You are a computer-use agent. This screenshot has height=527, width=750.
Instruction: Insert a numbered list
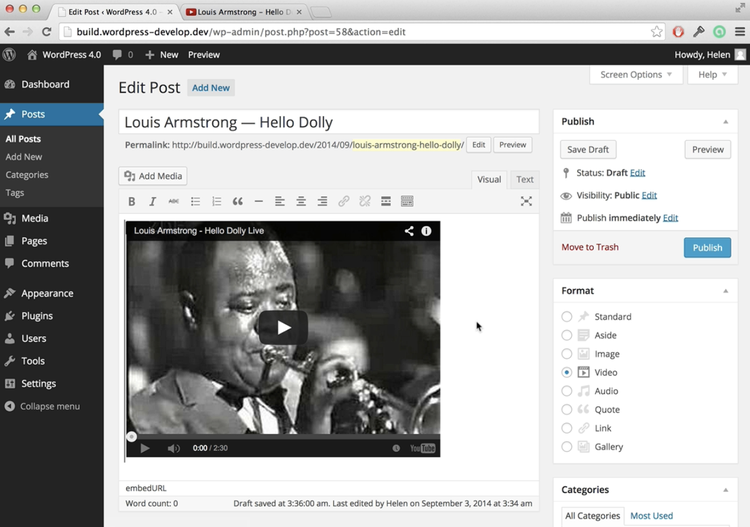[217, 201]
